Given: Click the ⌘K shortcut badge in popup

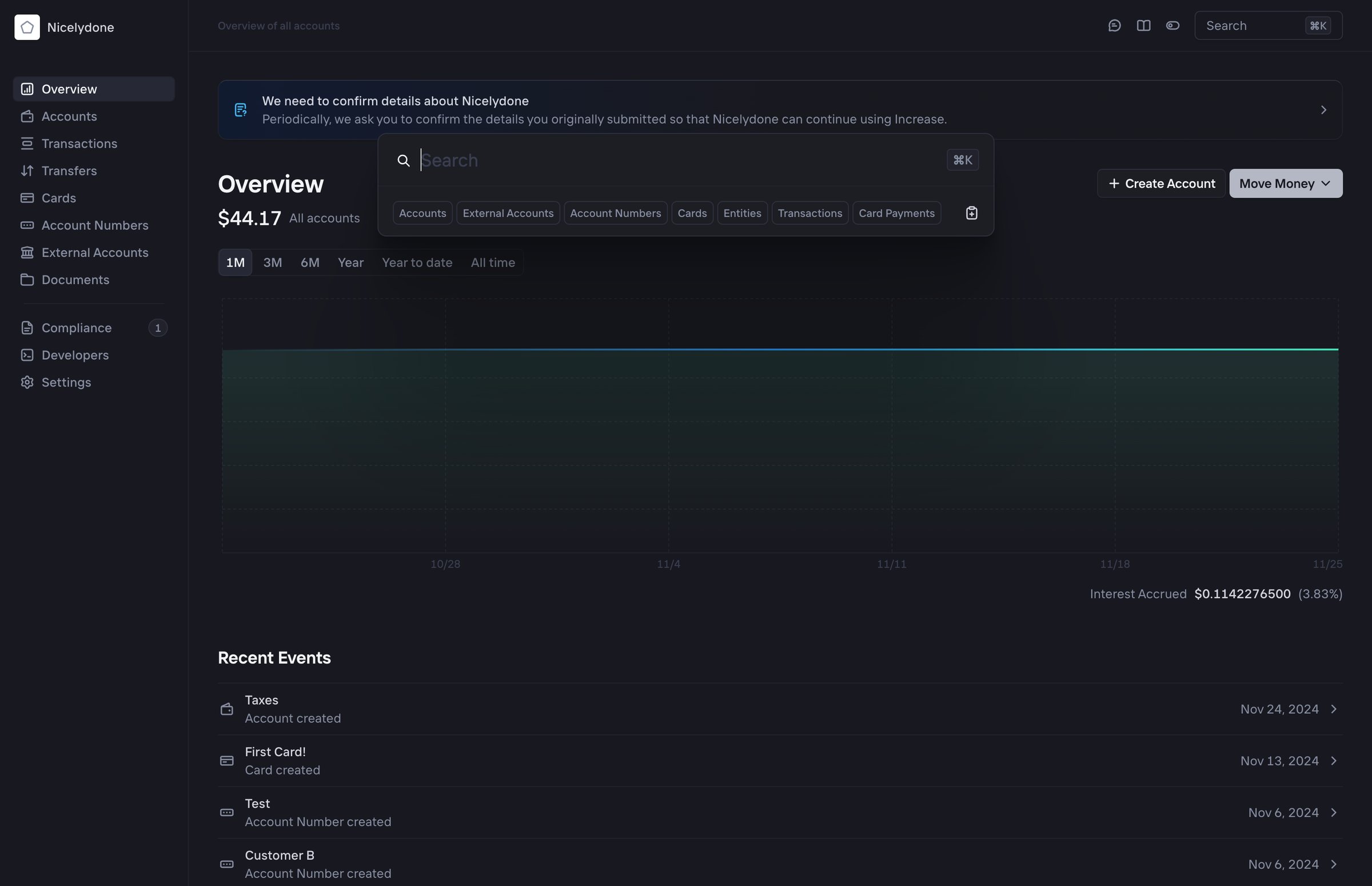Looking at the screenshot, I should point(963,160).
